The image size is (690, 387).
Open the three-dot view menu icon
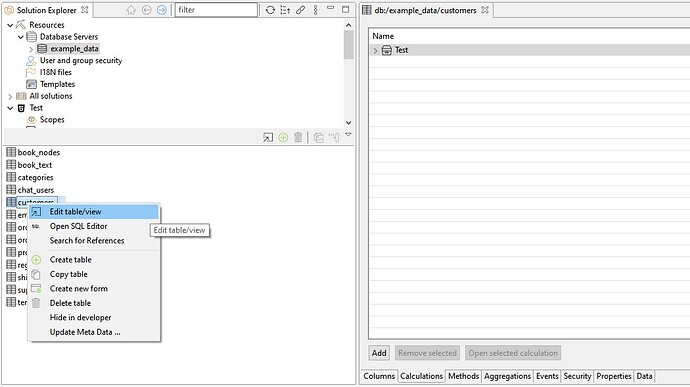[x=316, y=10]
